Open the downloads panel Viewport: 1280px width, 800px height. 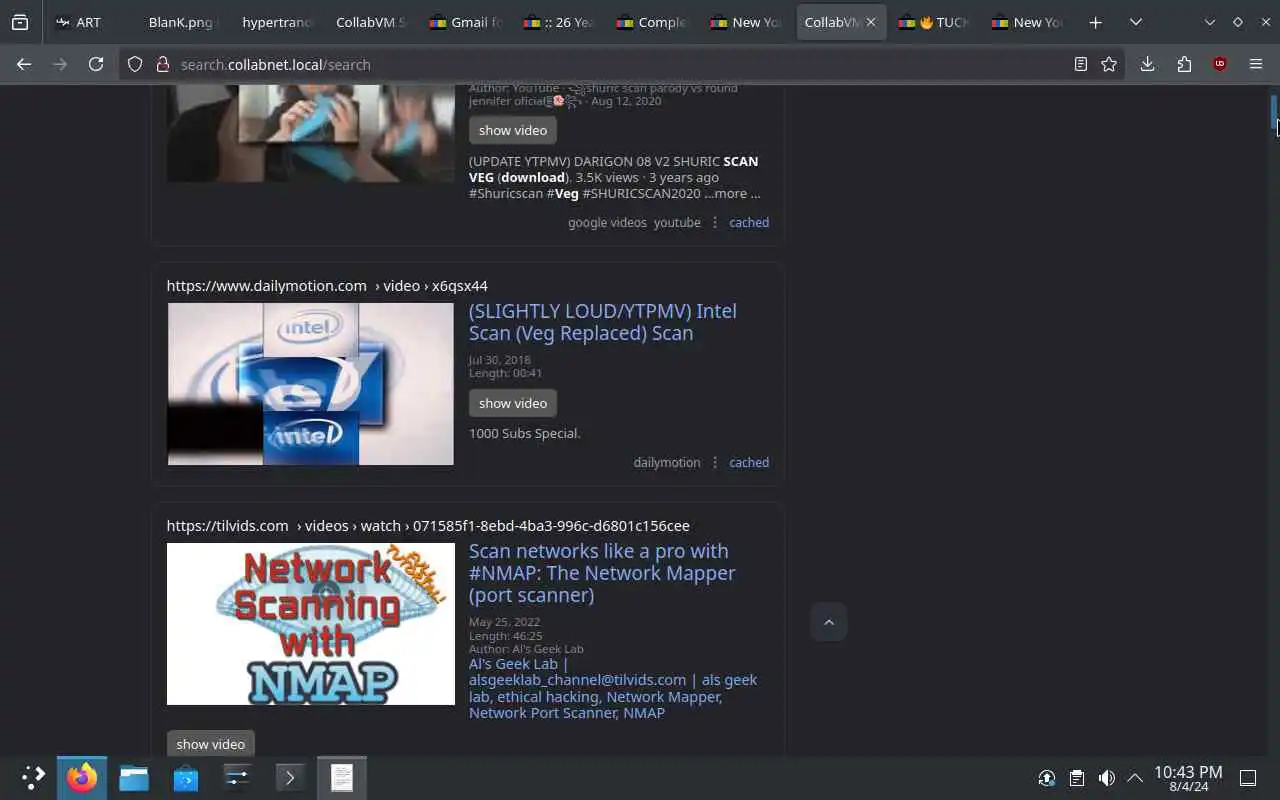click(1147, 64)
